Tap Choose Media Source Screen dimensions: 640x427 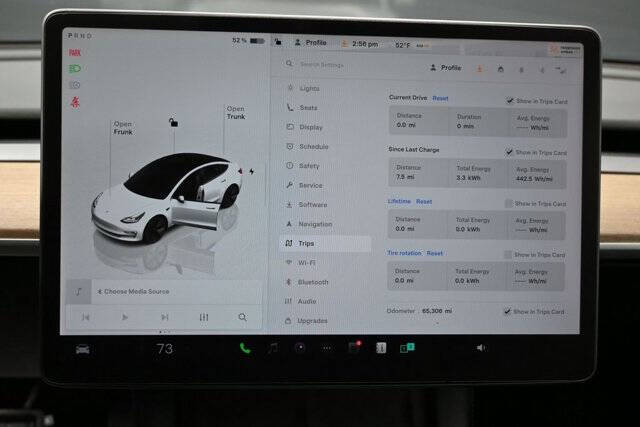(x=133, y=291)
